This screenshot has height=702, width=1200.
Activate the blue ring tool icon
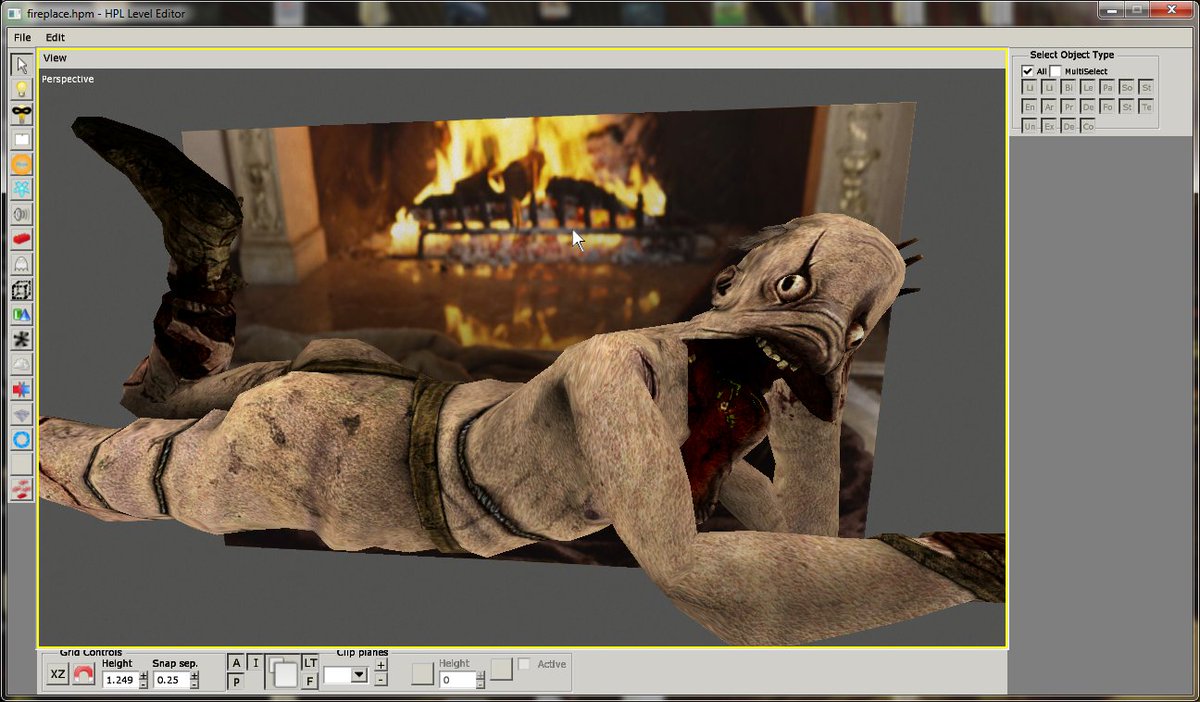coord(21,440)
